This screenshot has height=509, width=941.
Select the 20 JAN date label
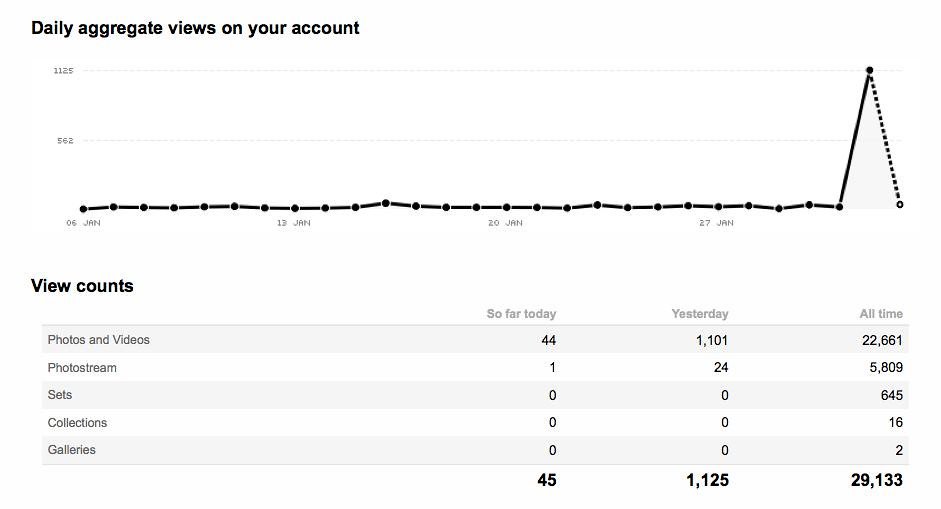click(x=506, y=223)
